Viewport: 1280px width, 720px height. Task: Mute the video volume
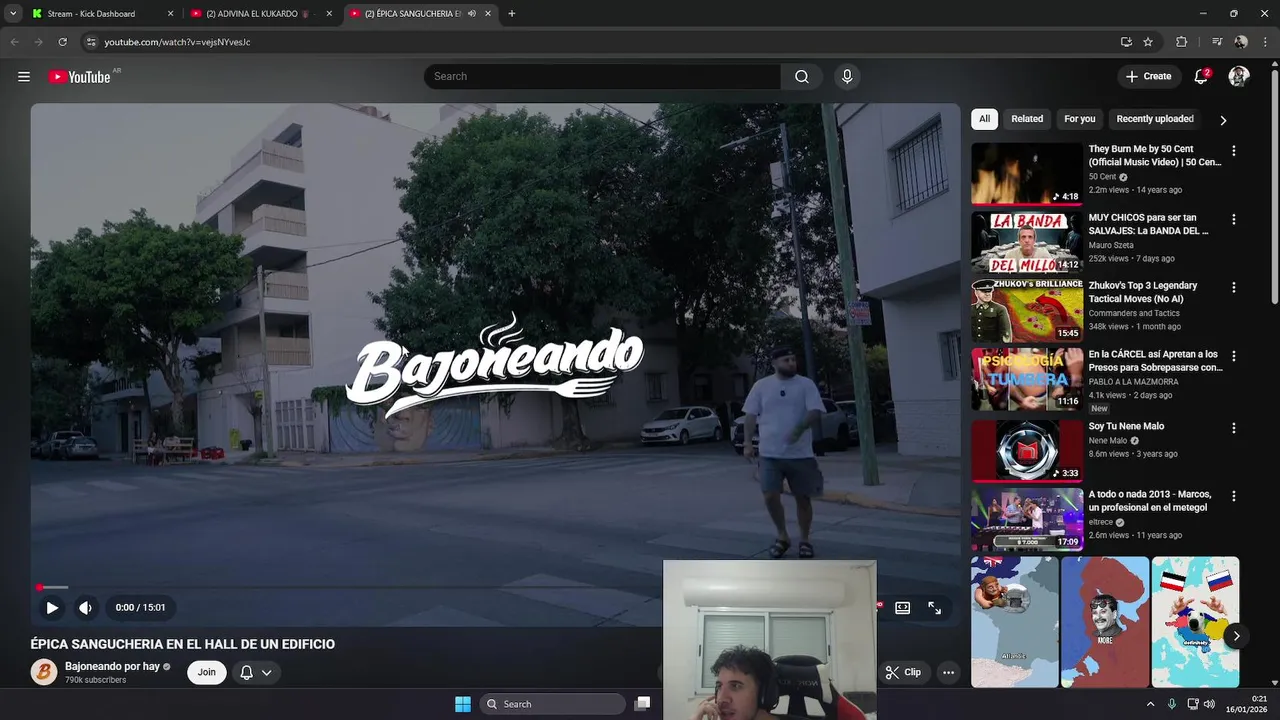[x=86, y=607]
